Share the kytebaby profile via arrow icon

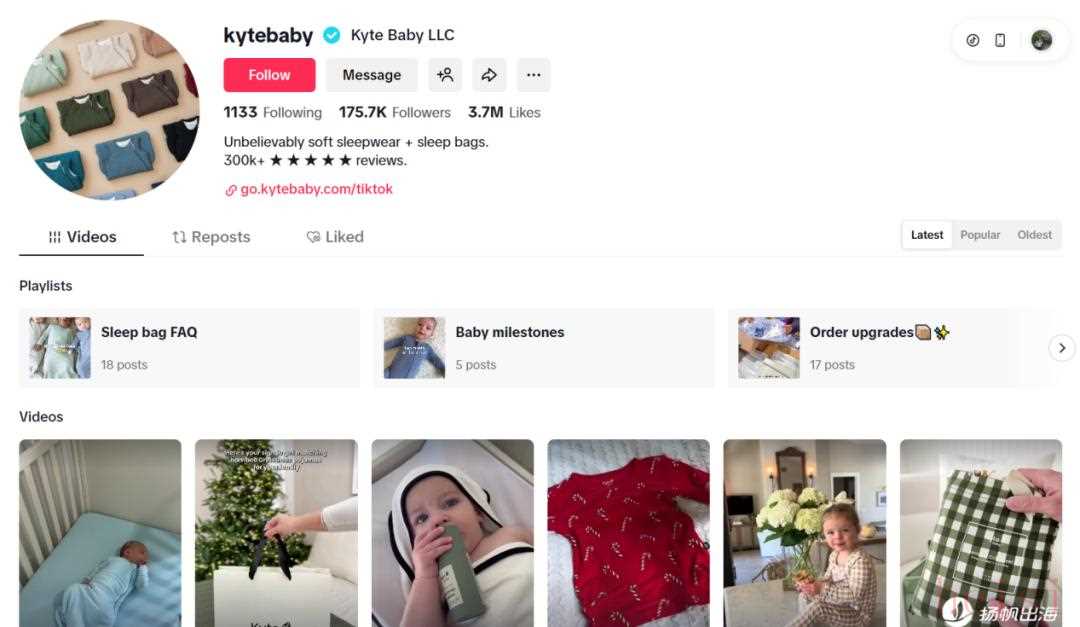[x=489, y=74]
